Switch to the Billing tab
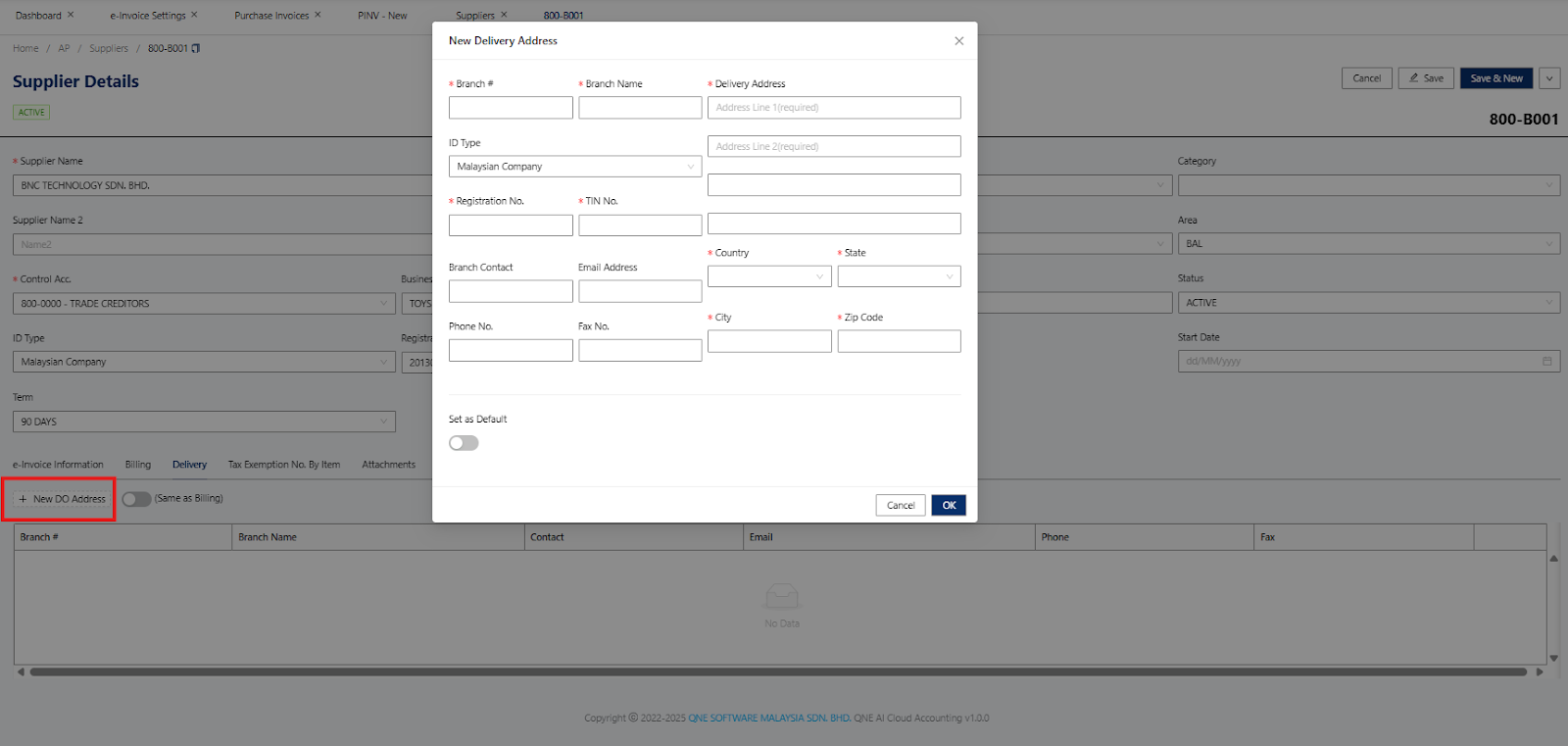The height and width of the screenshot is (746, 1568). [138, 465]
